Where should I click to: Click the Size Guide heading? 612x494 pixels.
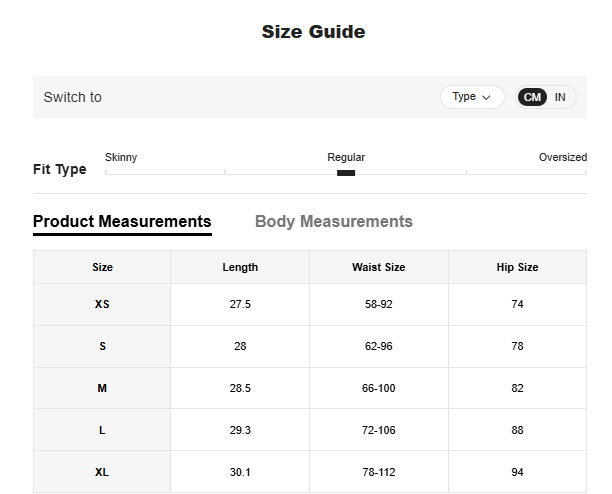pos(313,32)
